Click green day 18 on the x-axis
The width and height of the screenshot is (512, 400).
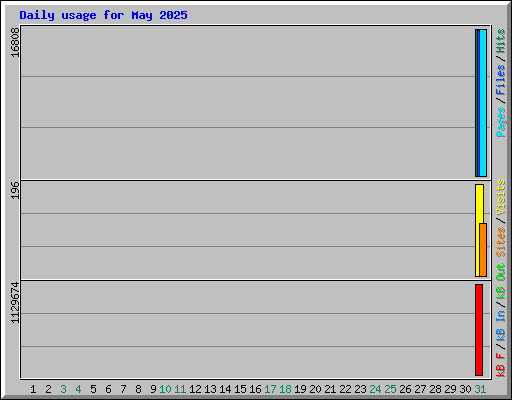pos(285,389)
